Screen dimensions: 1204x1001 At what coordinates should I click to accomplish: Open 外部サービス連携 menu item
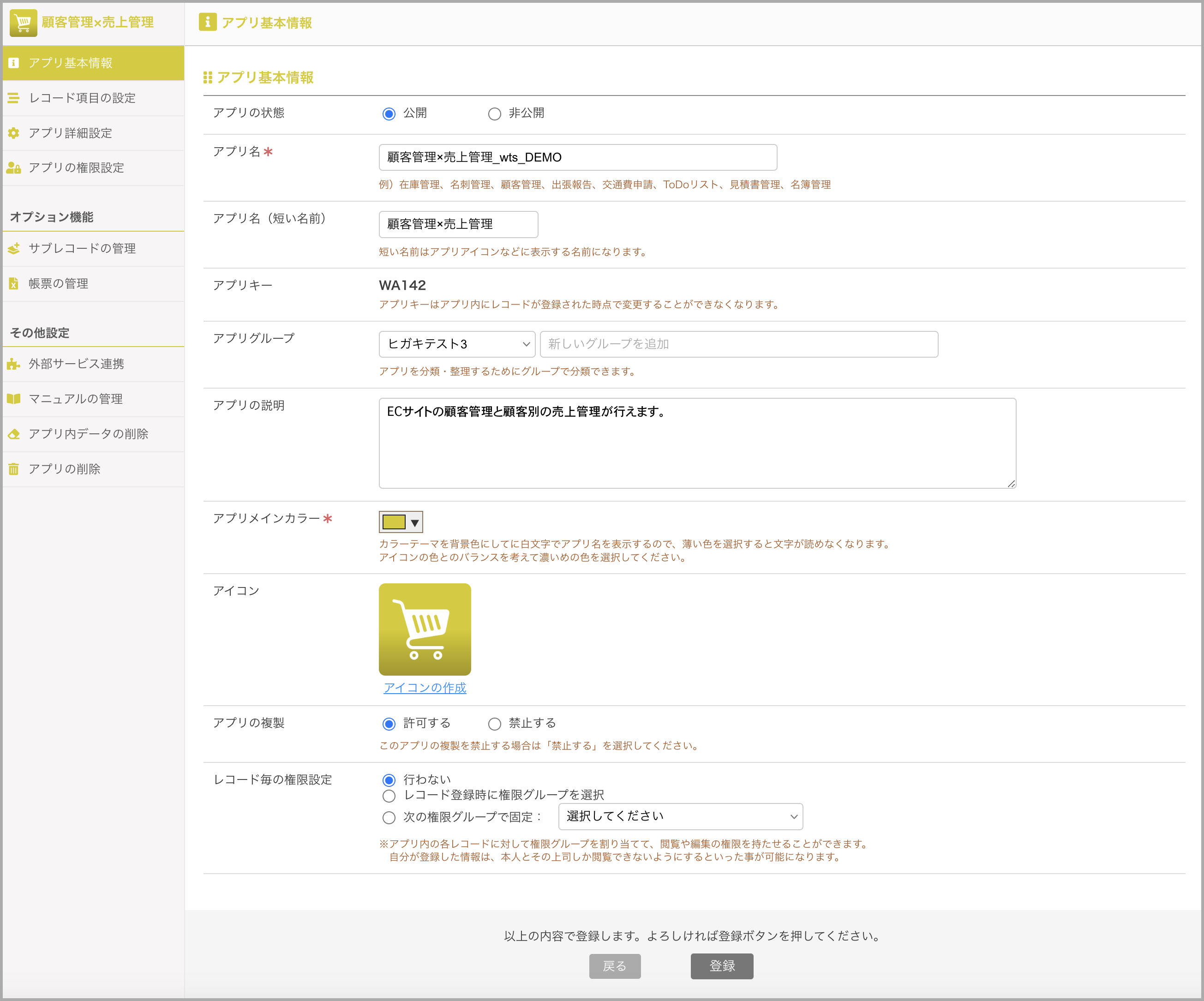[94, 364]
